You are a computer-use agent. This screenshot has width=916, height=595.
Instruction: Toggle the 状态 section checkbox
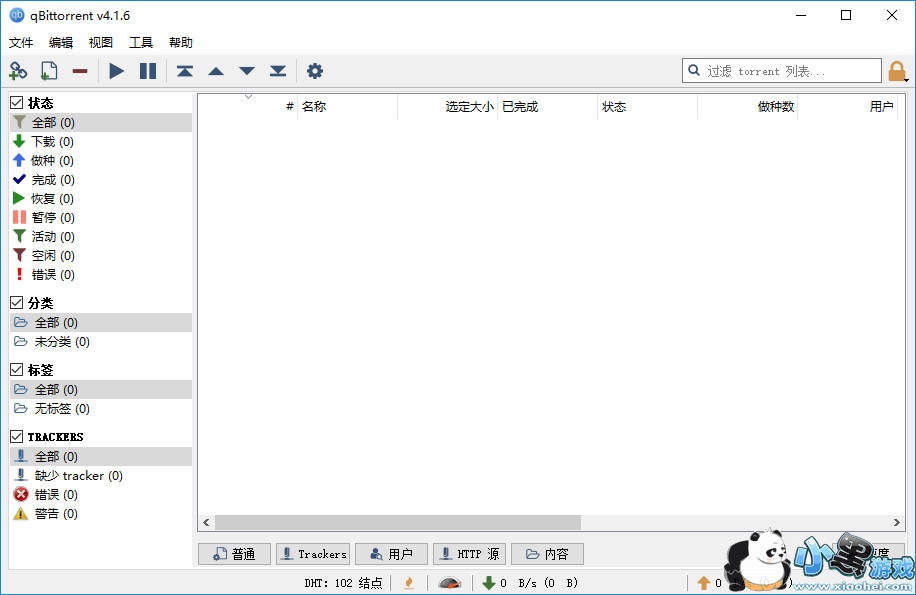16,103
